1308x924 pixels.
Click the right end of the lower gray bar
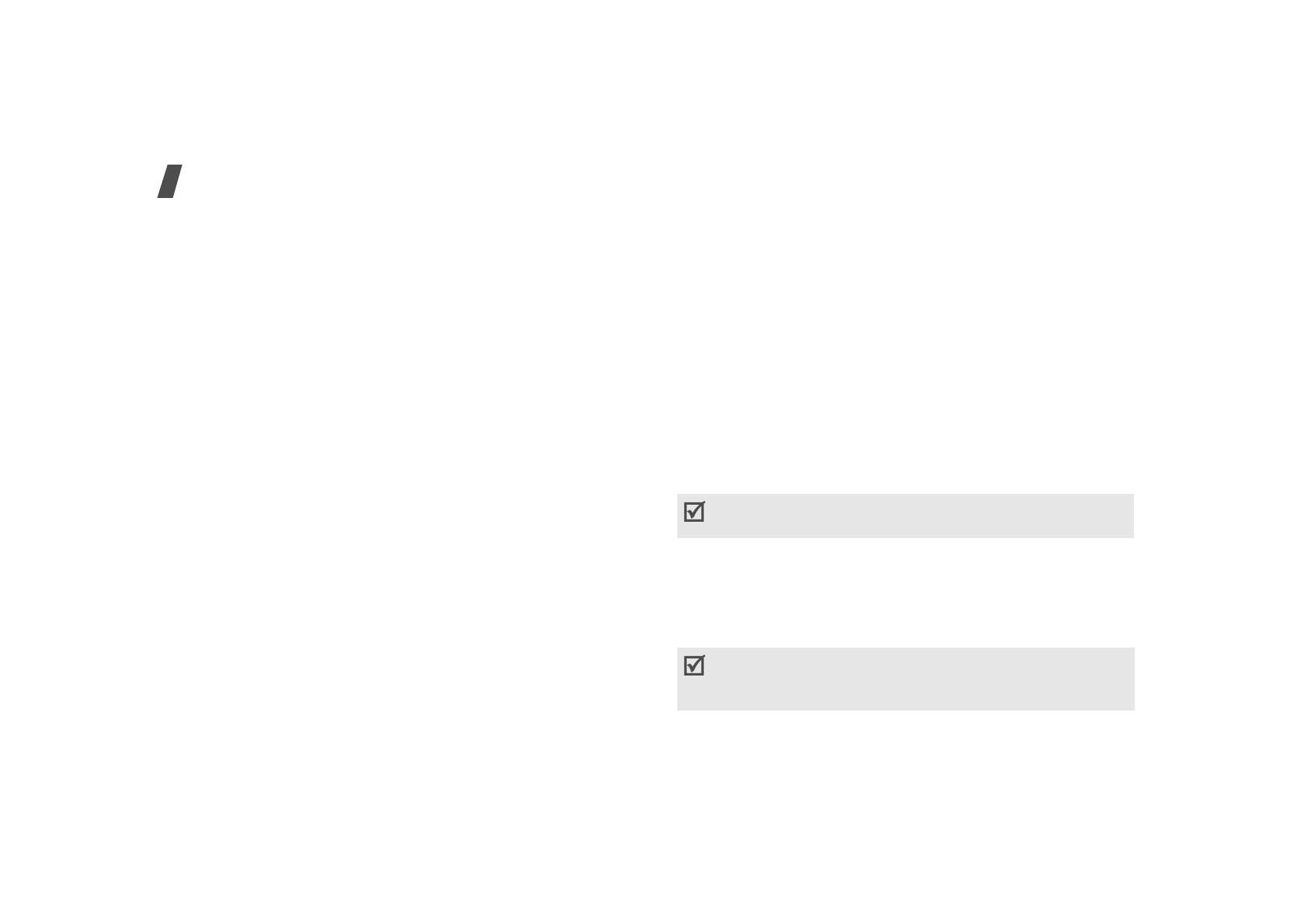point(1123,679)
